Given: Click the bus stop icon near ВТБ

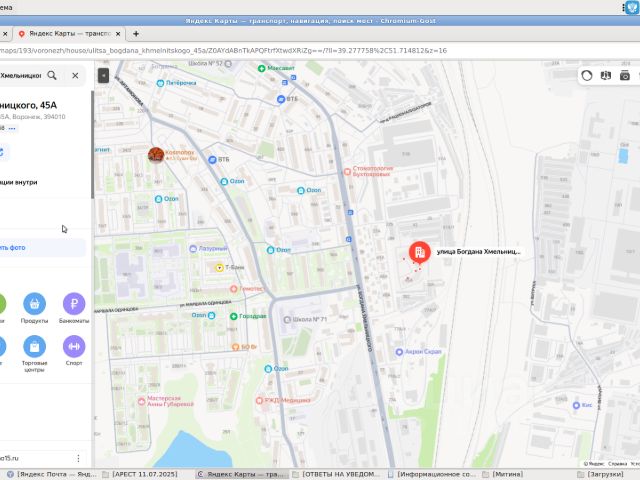Looking at the screenshot, I should click(285, 82).
